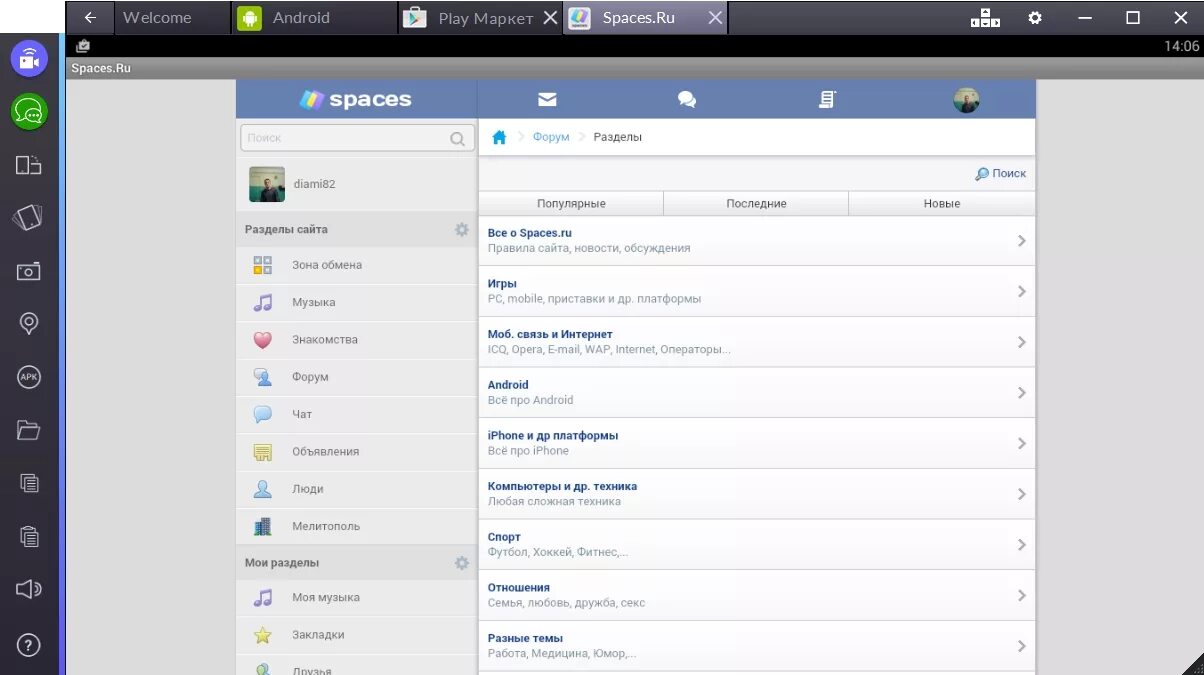Click the volume speaker icon in emulator sidebar
The height and width of the screenshot is (675, 1204).
coord(29,589)
